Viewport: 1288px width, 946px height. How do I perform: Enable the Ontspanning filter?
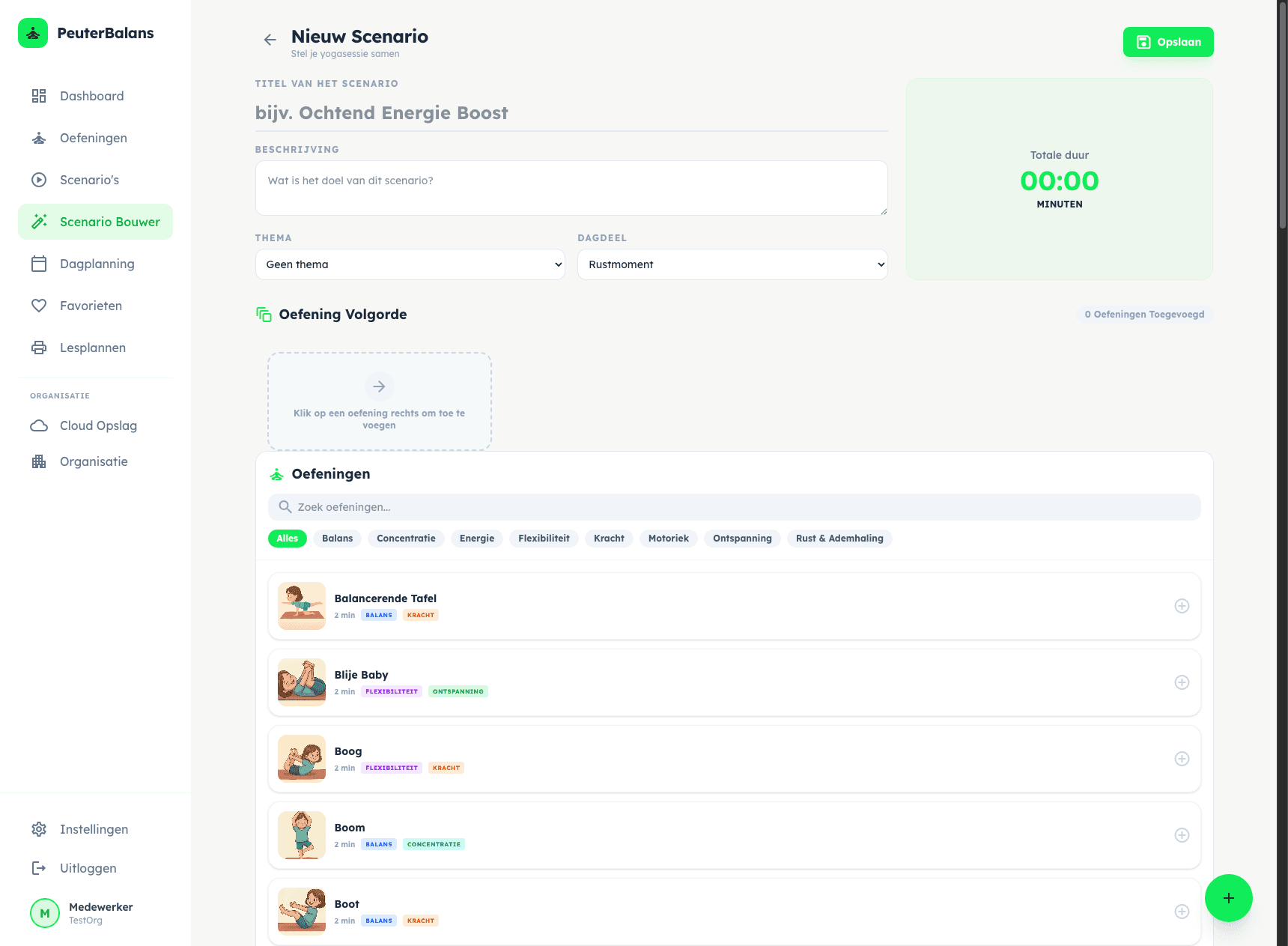(742, 539)
